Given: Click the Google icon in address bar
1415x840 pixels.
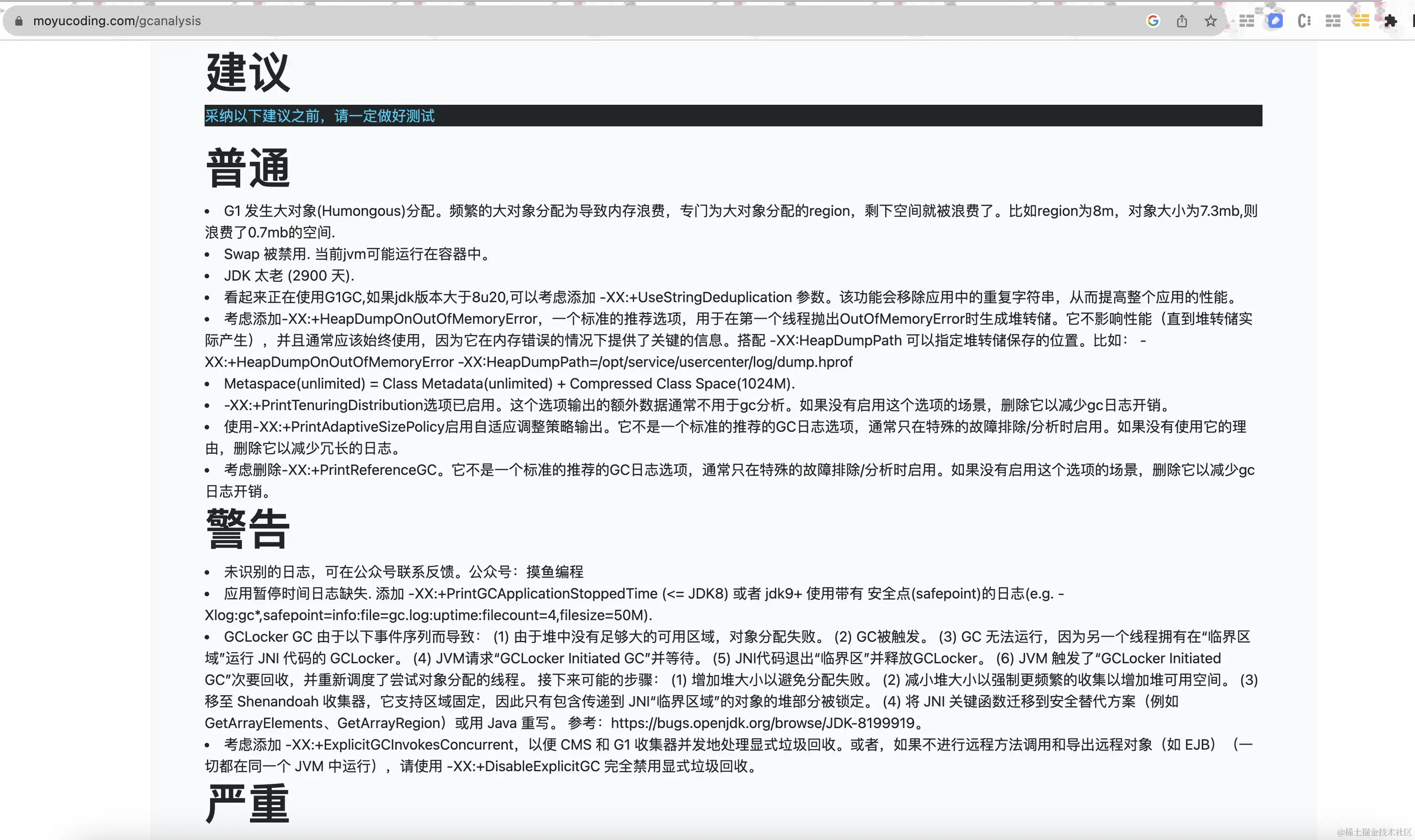Looking at the screenshot, I should [1153, 21].
